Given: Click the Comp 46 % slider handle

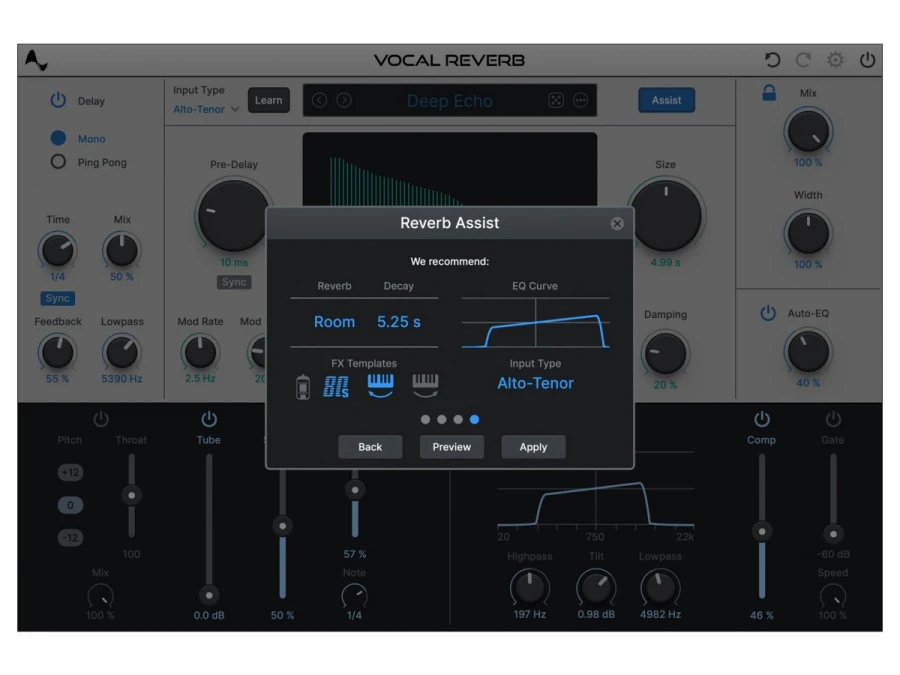Looking at the screenshot, I should coord(762,532).
